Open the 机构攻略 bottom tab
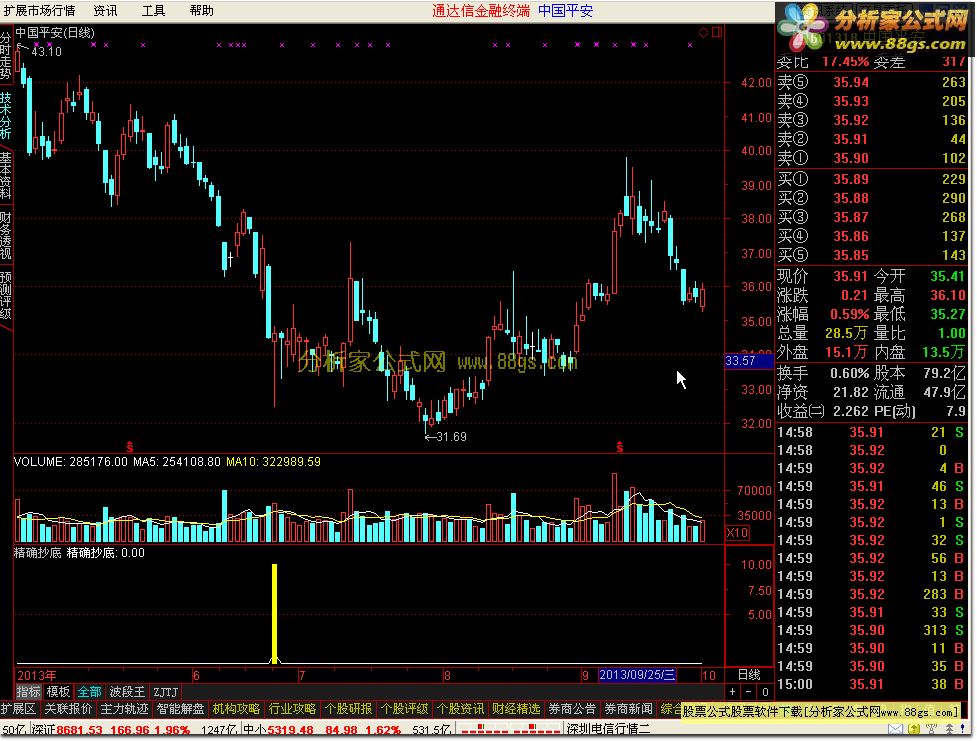Viewport: 977px width, 741px height. coord(236,709)
